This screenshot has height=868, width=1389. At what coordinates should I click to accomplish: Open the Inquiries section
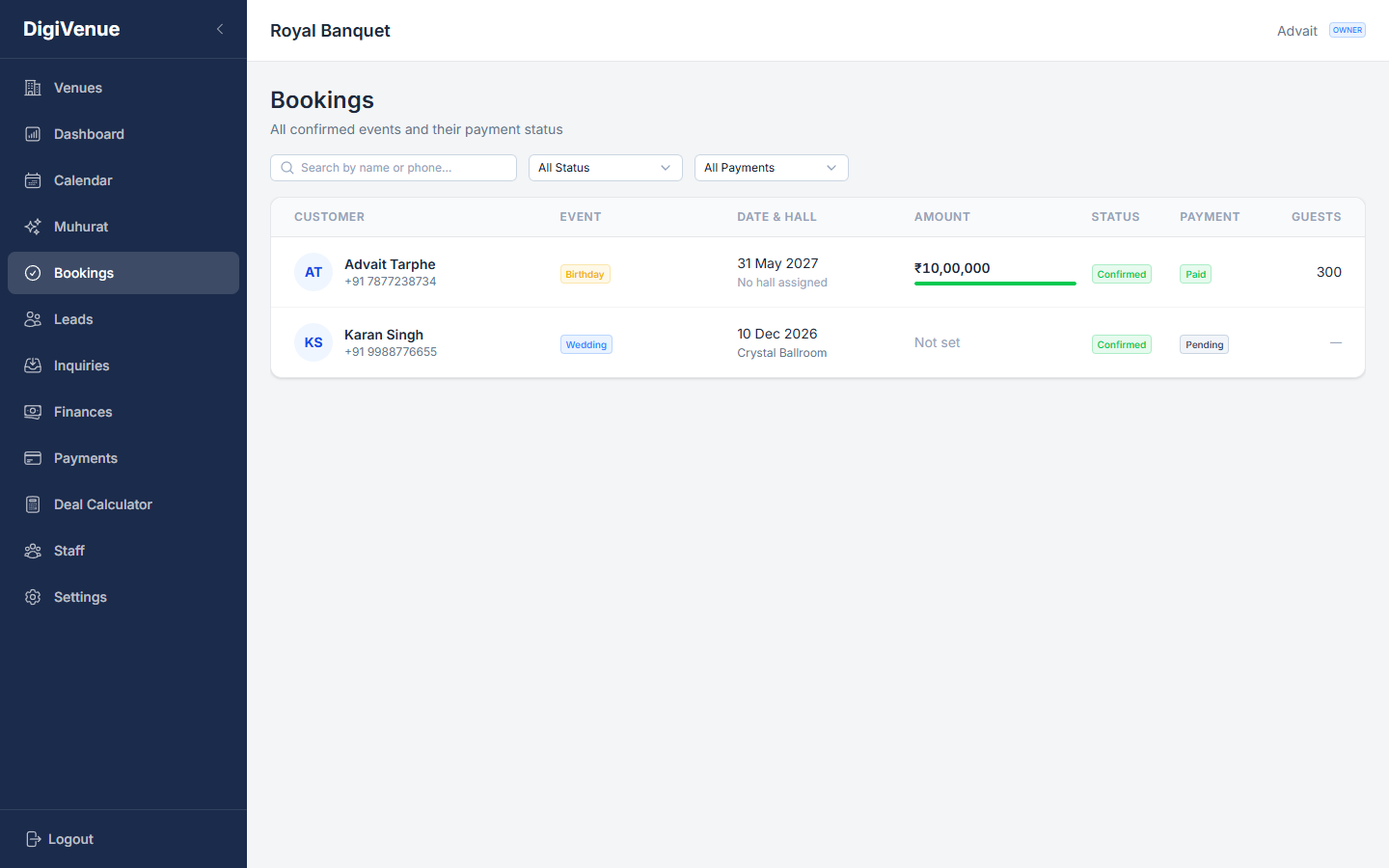123,366
